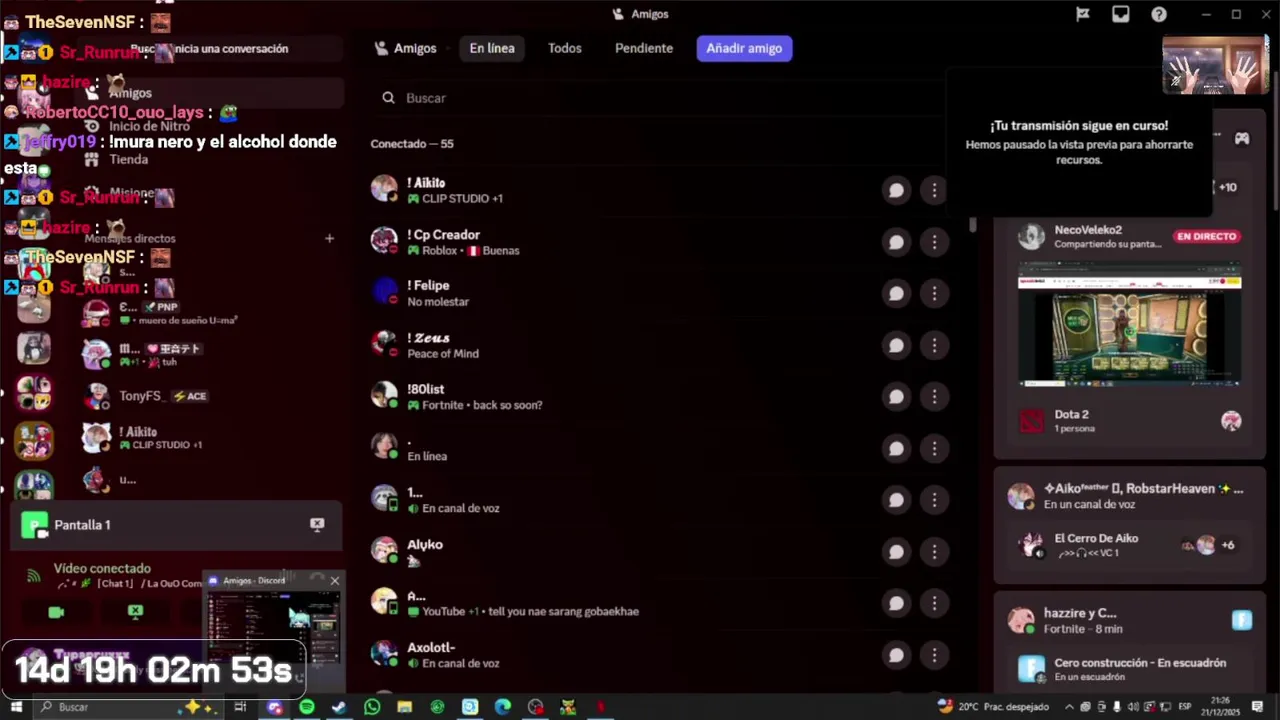Open NecoVeleko2 live stream thumbnail
This screenshot has height=720, width=1280.
pyautogui.click(x=1130, y=325)
